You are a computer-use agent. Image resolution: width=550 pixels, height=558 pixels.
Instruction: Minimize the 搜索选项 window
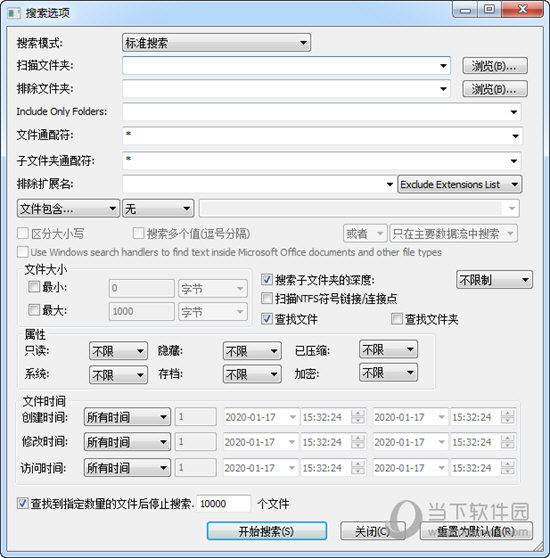click(465, 10)
